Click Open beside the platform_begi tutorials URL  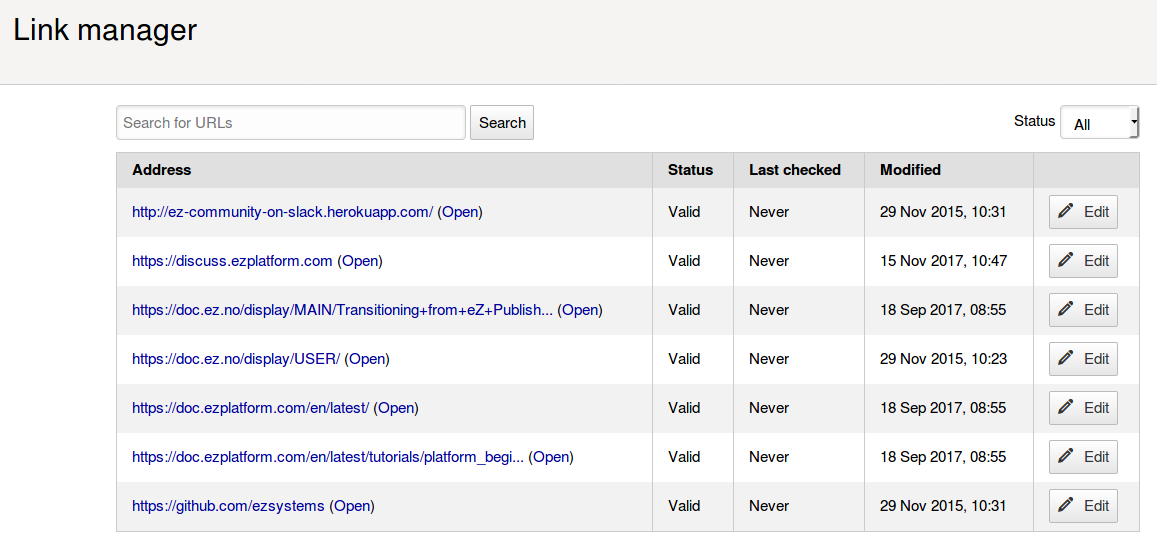(x=551, y=457)
